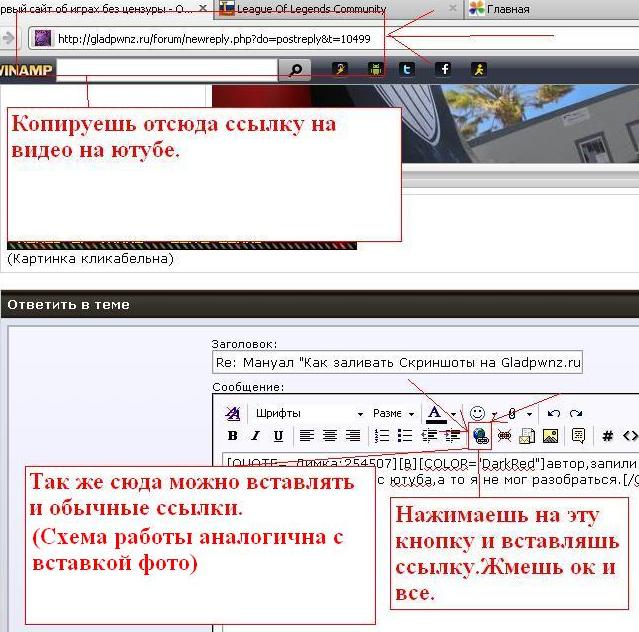
Task: Click the Заголовок: label
Action: (x=245, y=344)
